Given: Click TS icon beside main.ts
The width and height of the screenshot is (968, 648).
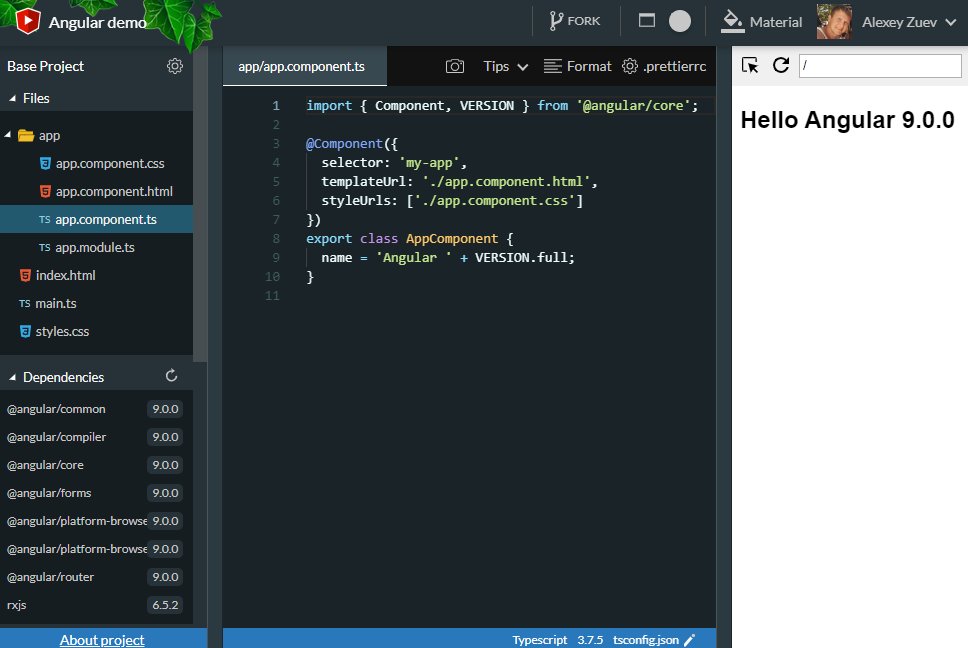Looking at the screenshot, I should click(x=25, y=304).
